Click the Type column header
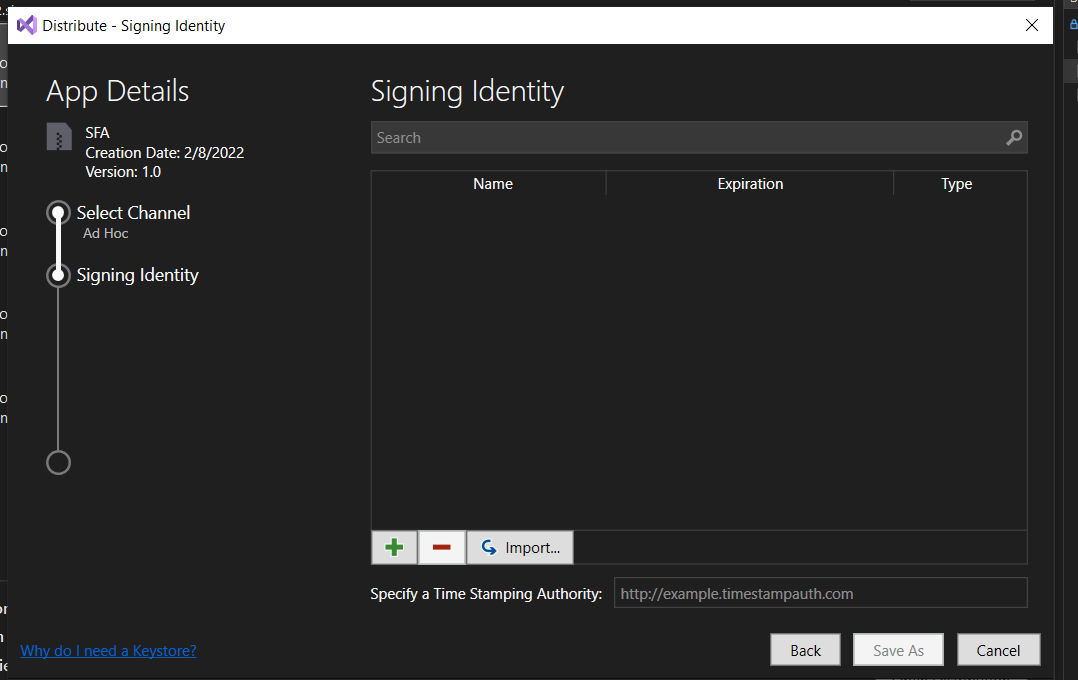The image size is (1078, 680). pyautogui.click(x=956, y=183)
